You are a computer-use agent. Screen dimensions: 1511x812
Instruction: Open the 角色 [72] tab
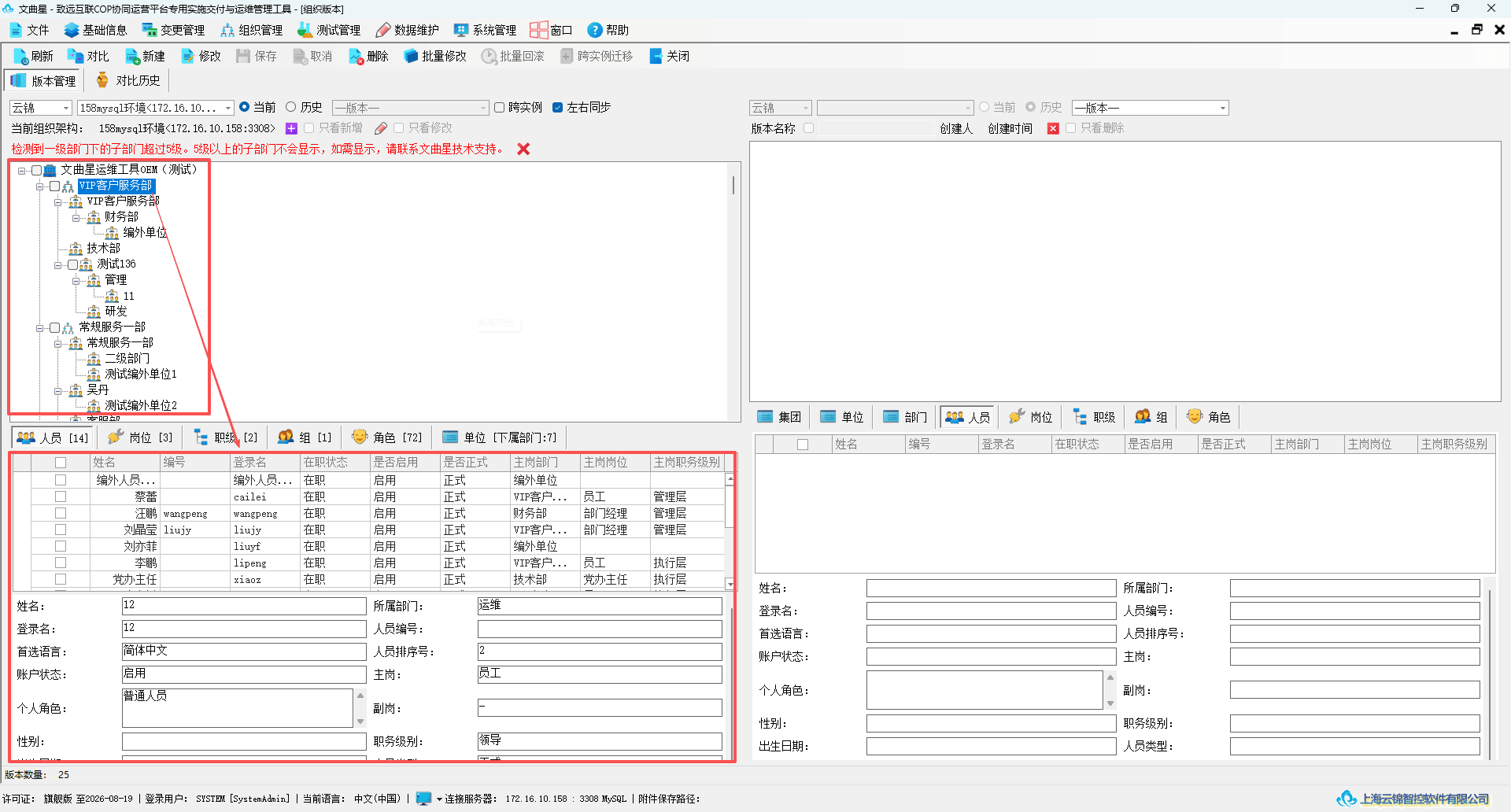pyautogui.click(x=387, y=437)
